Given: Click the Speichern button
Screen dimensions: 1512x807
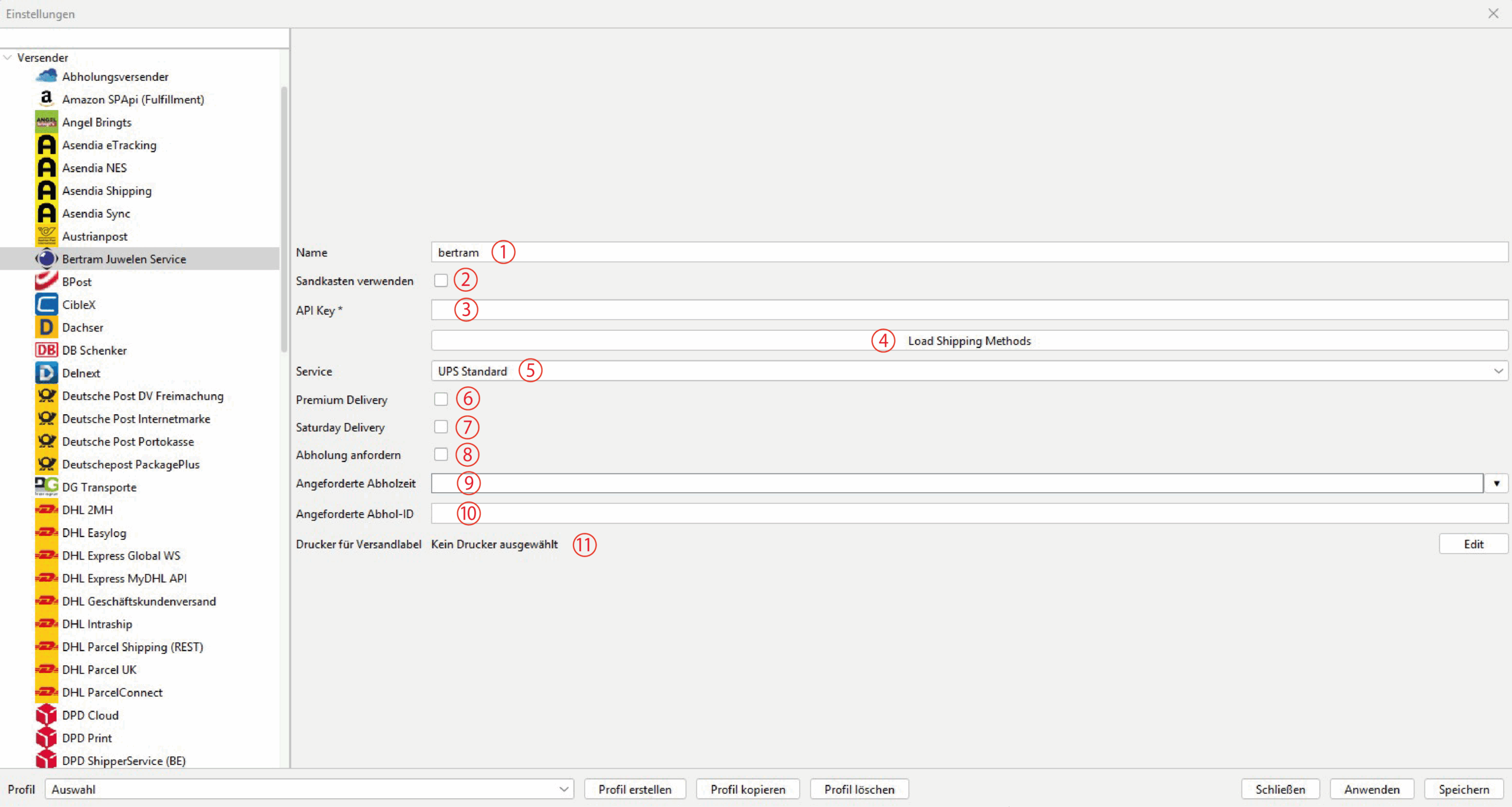Looking at the screenshot, I should click(1464, 789).
